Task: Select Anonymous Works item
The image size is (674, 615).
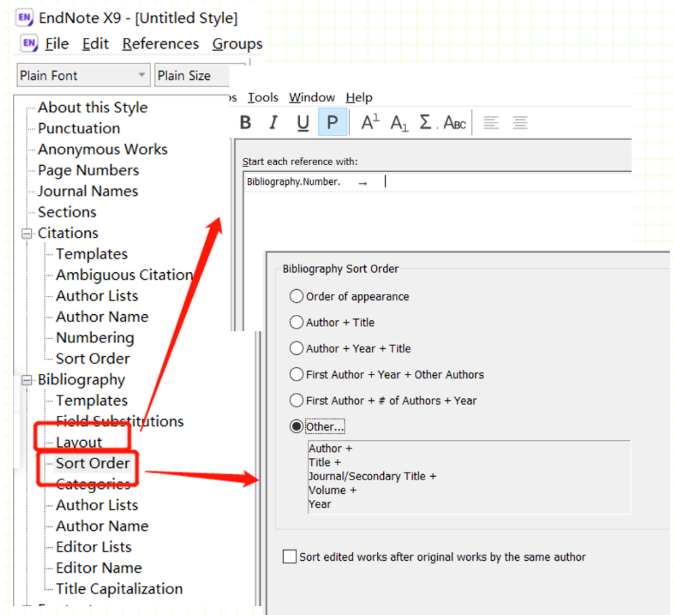Action: (x=102, y=149)
